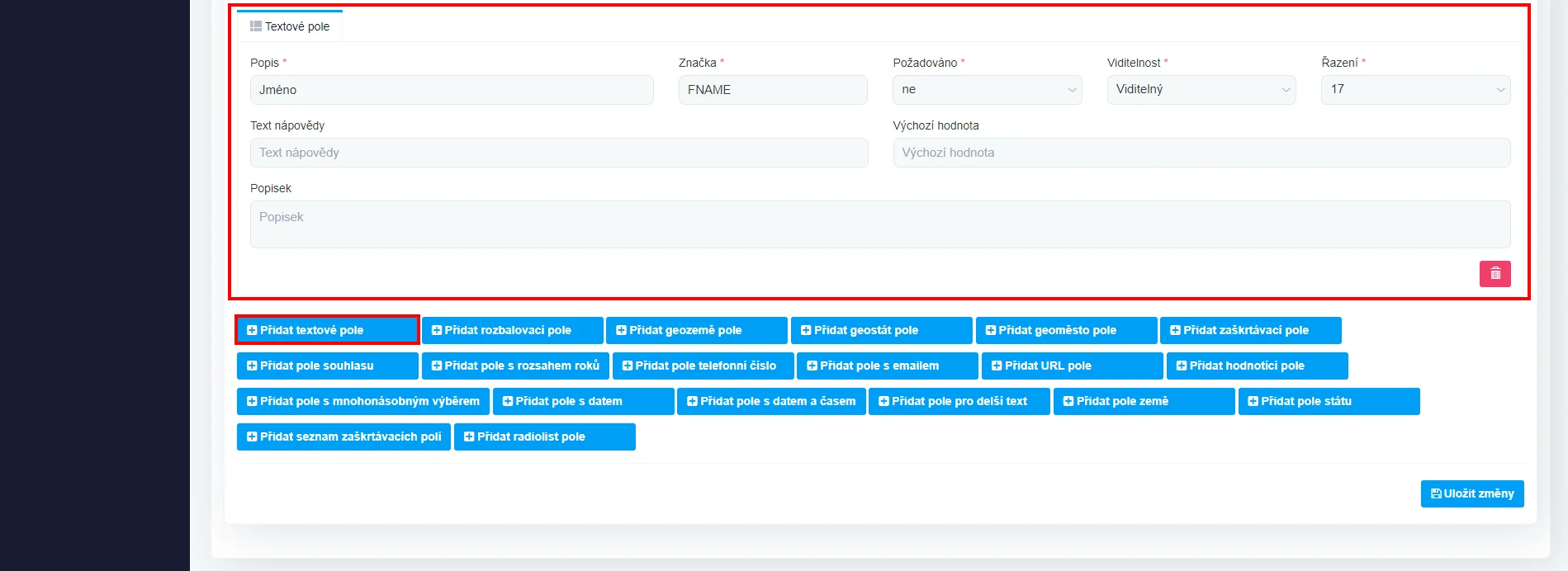The image size is (1568, 571).
Task: Click Přidat URL pole button
Action: [1071, 366]
